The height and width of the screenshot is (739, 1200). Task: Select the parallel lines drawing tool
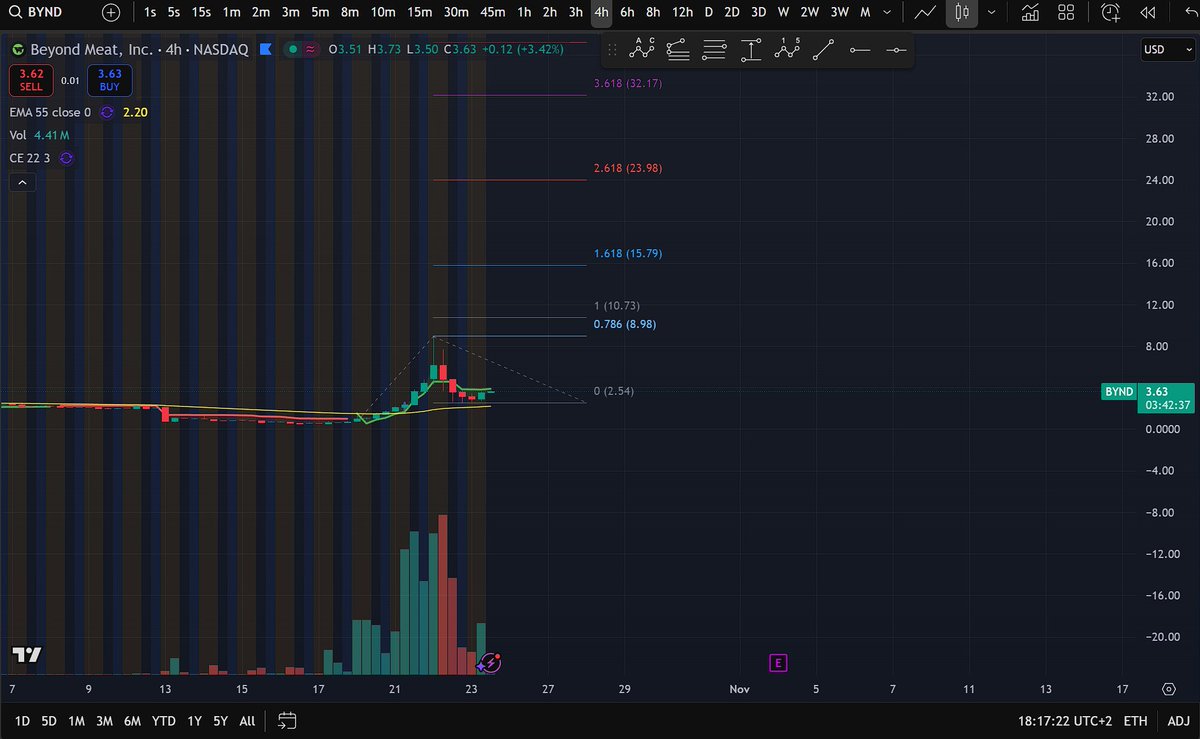coord(714,49)
